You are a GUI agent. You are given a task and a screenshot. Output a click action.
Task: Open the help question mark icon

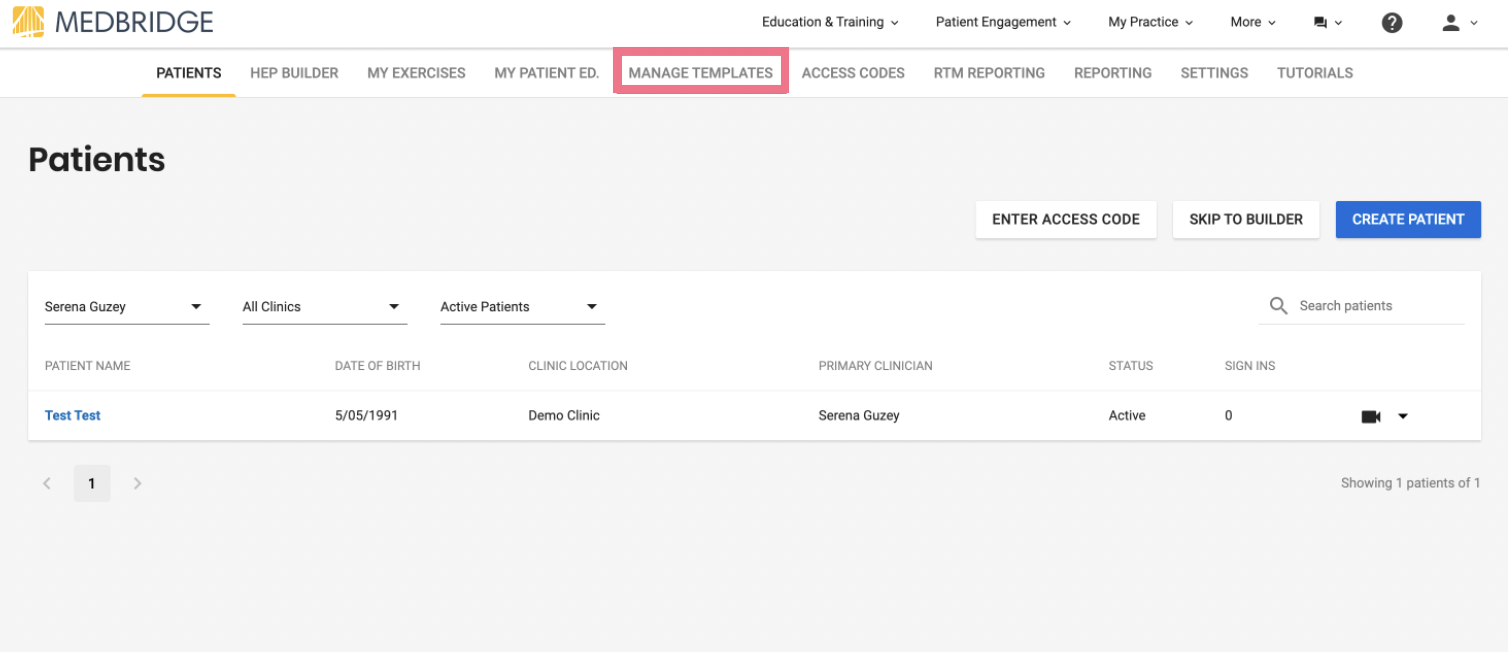pyautogui.click(x=1391, y=22)
